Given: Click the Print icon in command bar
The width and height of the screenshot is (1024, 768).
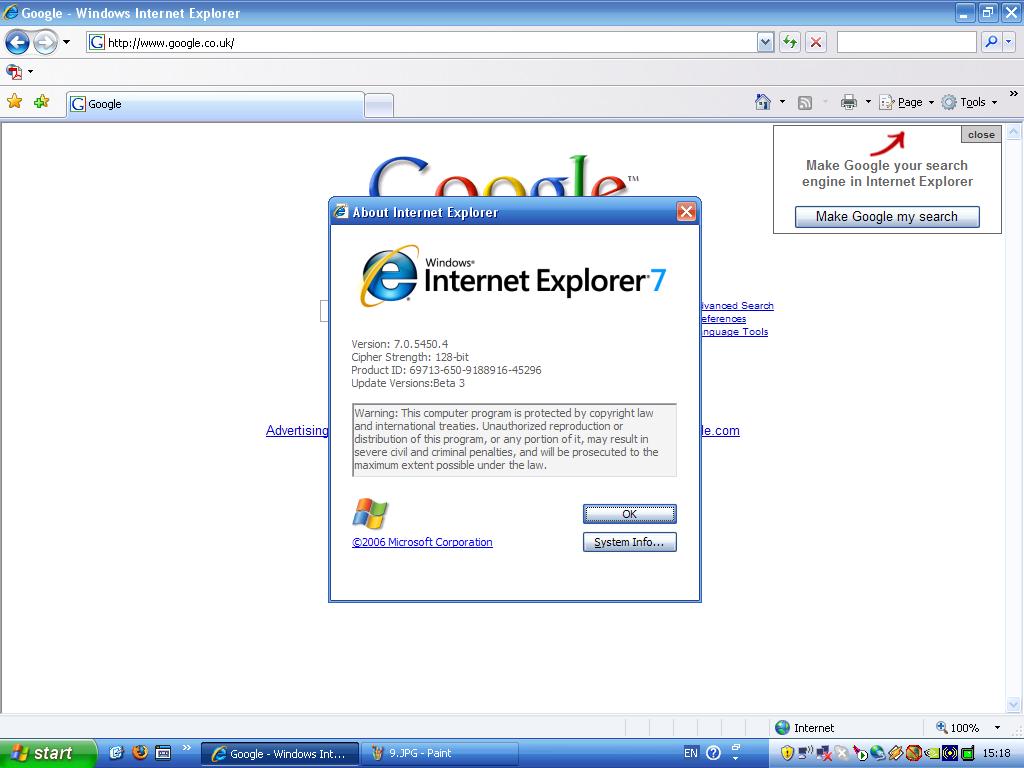Looking at the screenshot, I should [x=849, y=102].
